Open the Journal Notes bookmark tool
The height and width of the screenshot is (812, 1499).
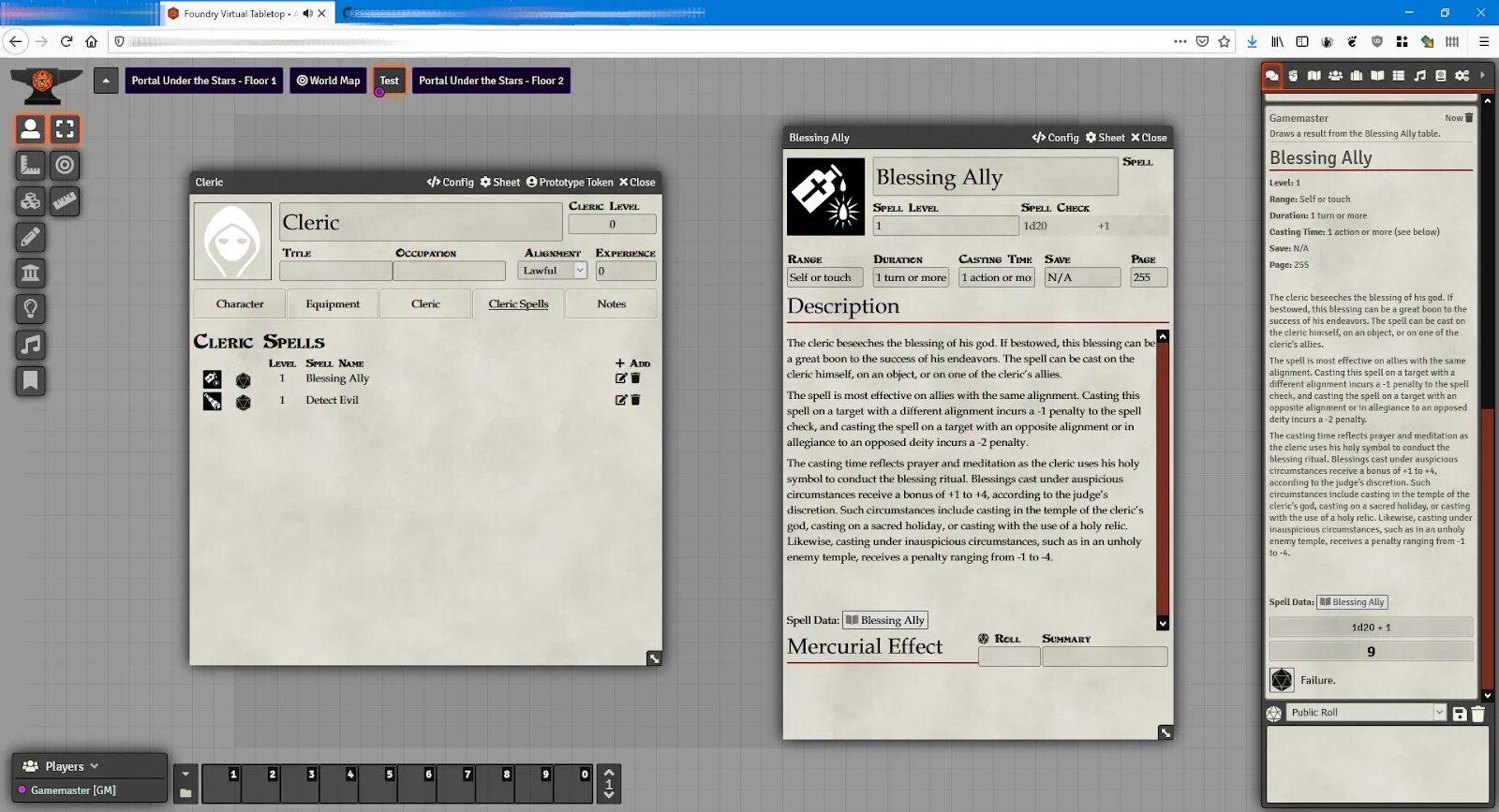tap(30, 381)
